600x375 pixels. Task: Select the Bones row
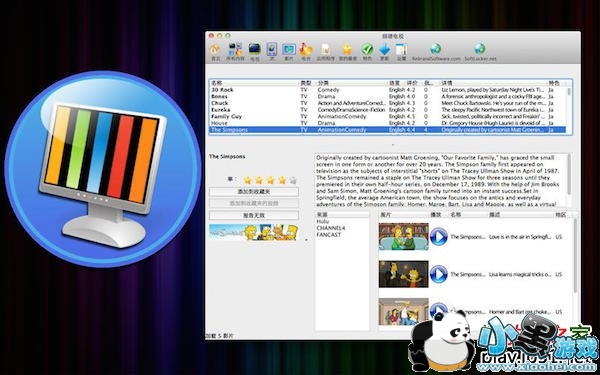click(388, 96)
